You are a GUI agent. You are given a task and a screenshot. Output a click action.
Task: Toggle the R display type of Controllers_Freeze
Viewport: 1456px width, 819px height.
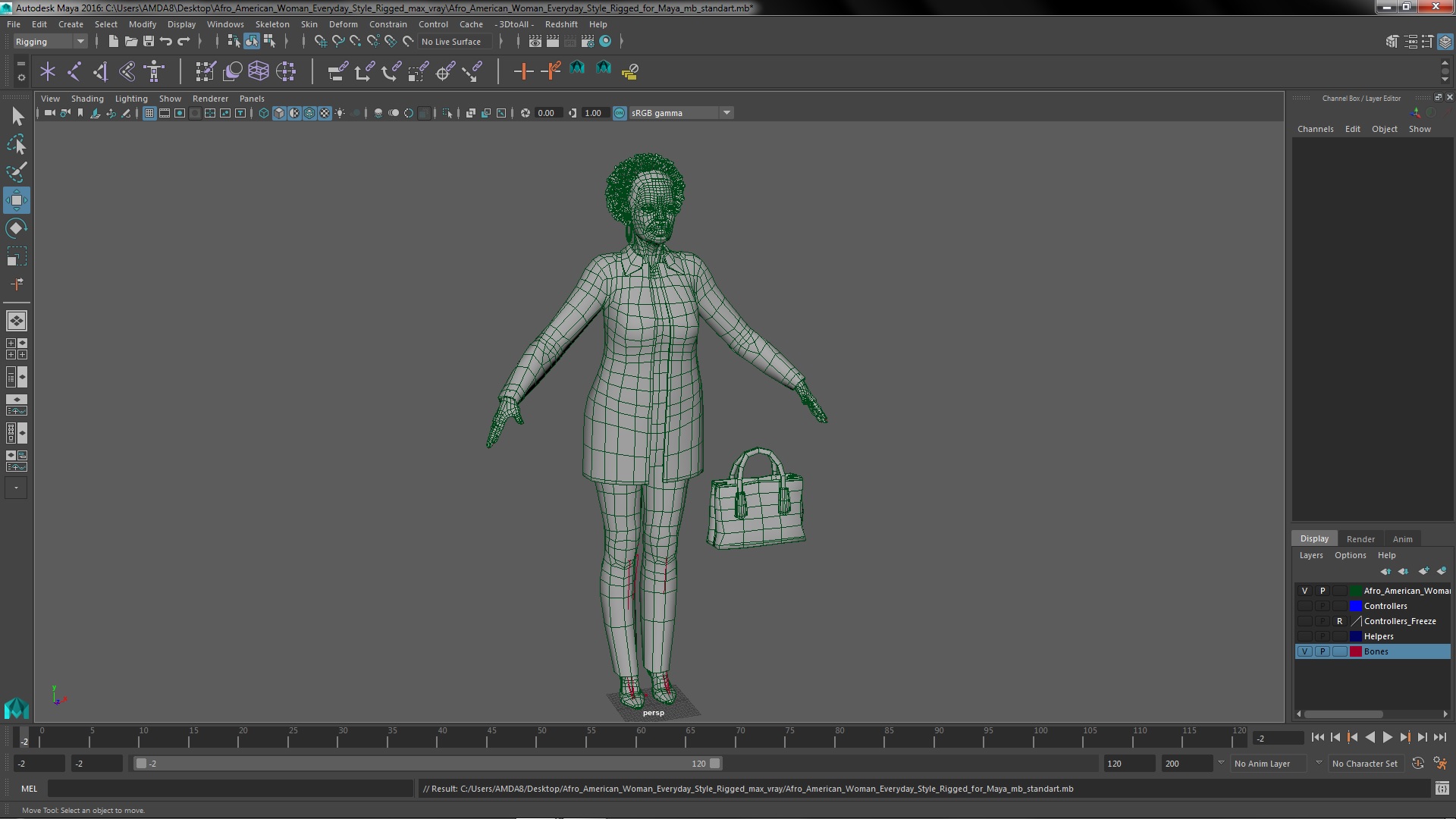pyautogui.click(x=1339, y=621)
